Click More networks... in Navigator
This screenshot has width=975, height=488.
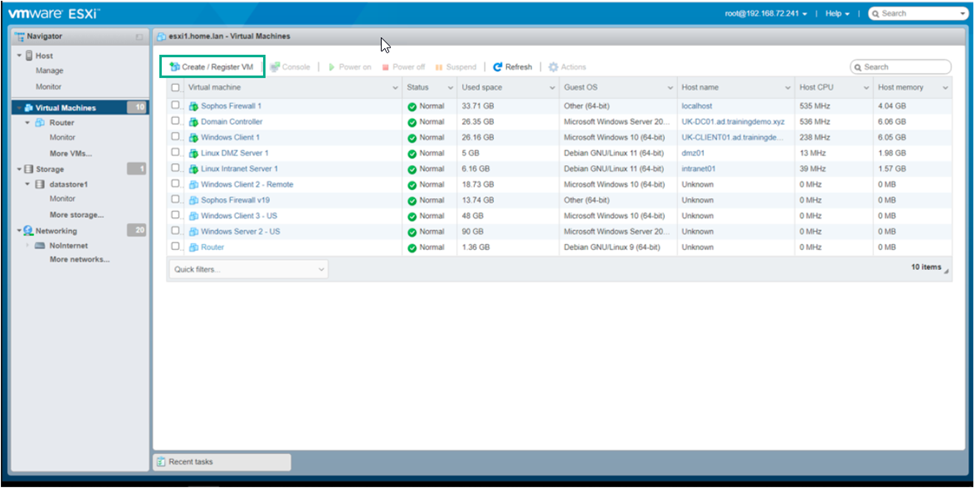point(80,259)
